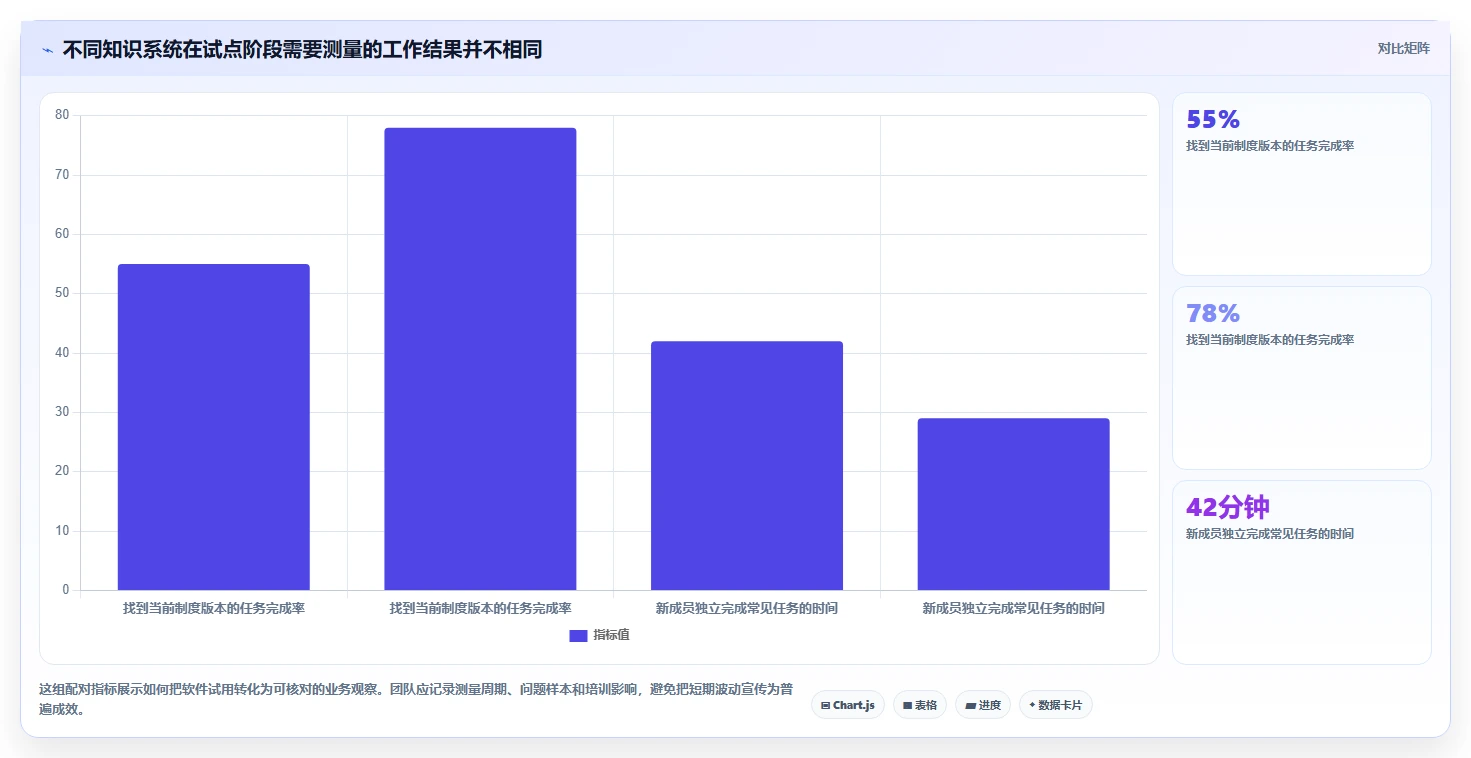Click the 55% figure in the data card
The width and height of the screenshot is (1471, 758).
1213,120
